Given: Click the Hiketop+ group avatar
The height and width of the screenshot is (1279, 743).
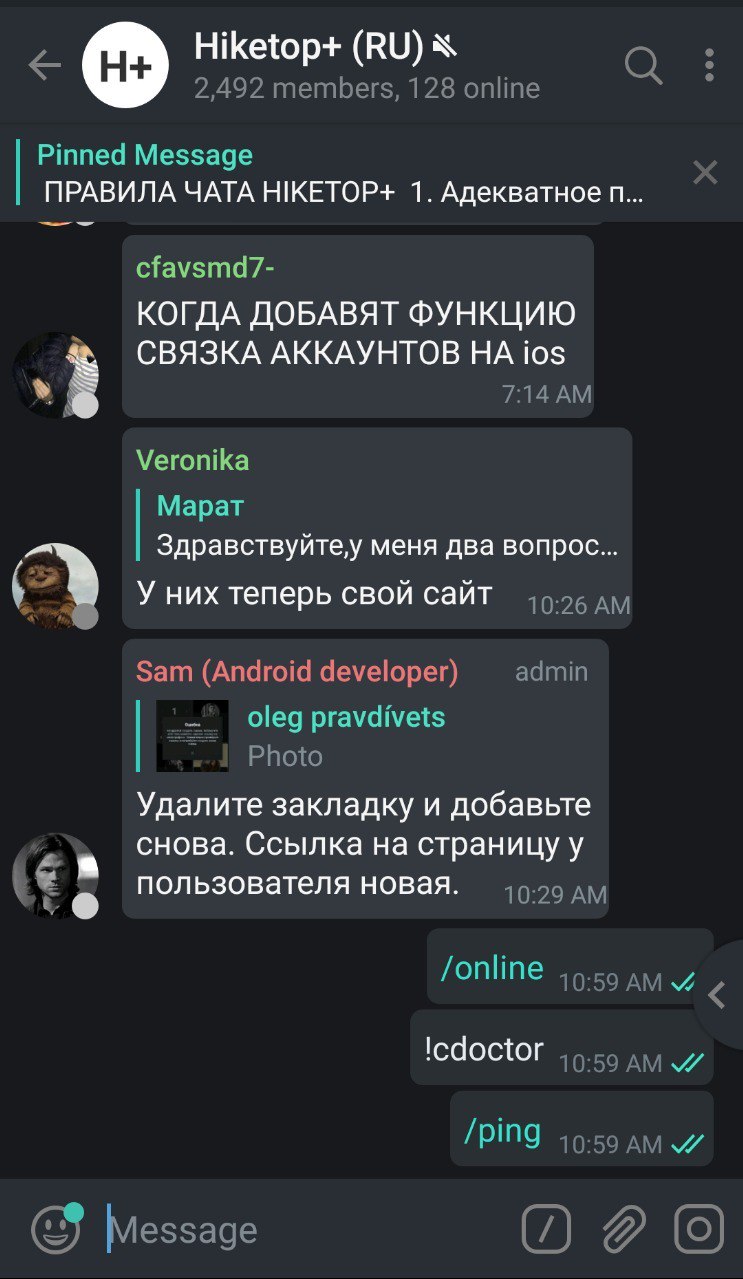Looking at the screenshot, I should (x=125, y=66).
